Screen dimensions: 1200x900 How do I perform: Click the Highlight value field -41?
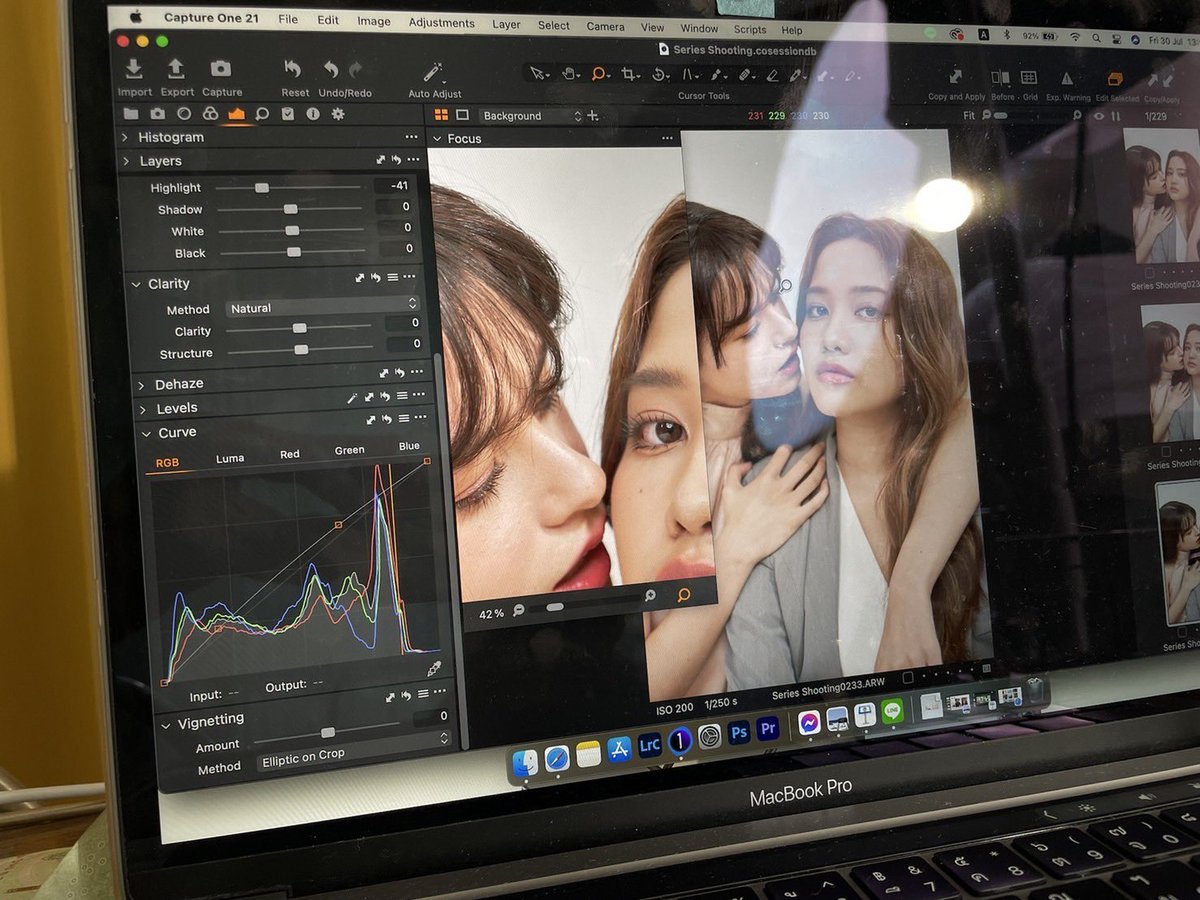[395, 185]
